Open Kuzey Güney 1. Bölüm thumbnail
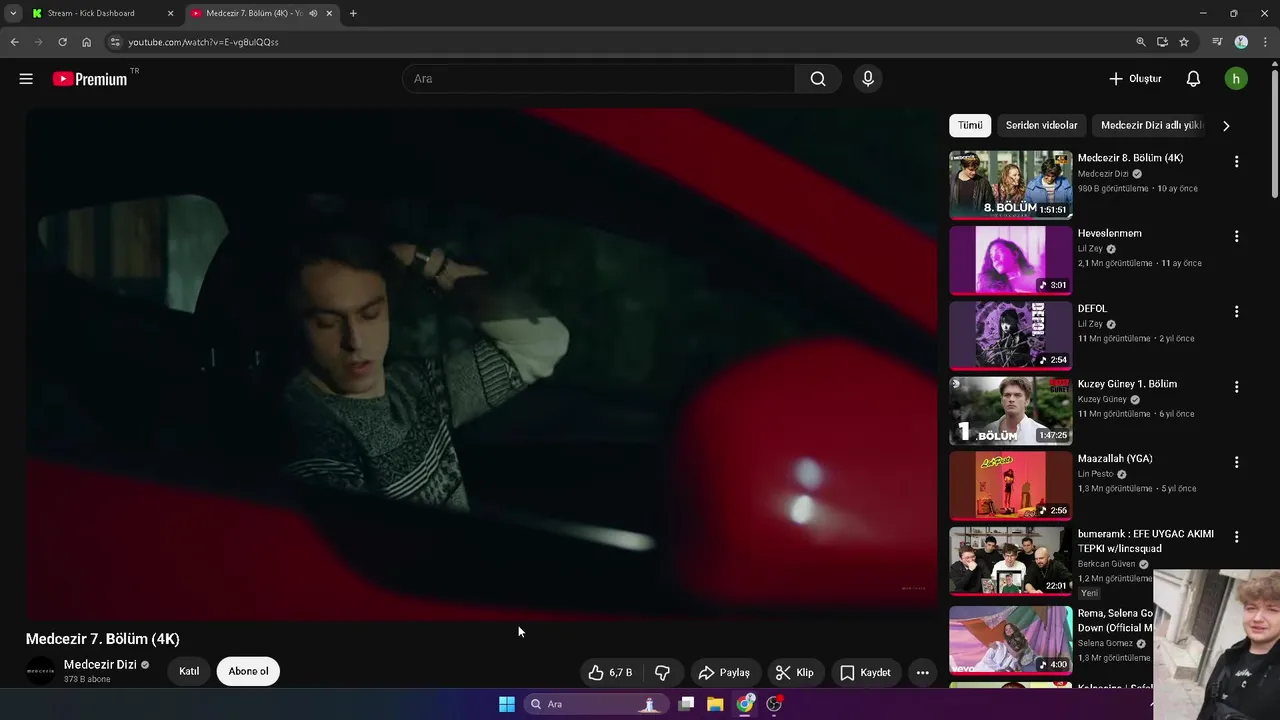The height and width of the screenshot is (720, 1280). 1010,411
